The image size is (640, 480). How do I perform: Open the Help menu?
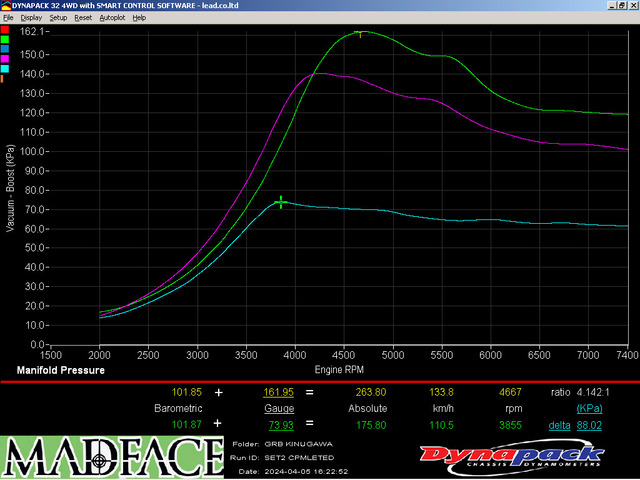139,18
